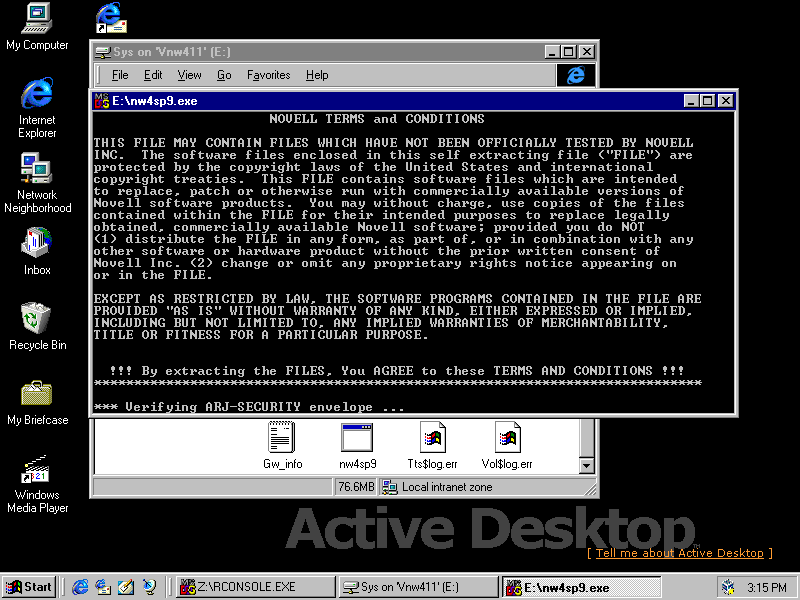This screenshot has height=600, width=800.
Task: Select the Windows Media Player desktop shortcut
Action: point(37,484)
